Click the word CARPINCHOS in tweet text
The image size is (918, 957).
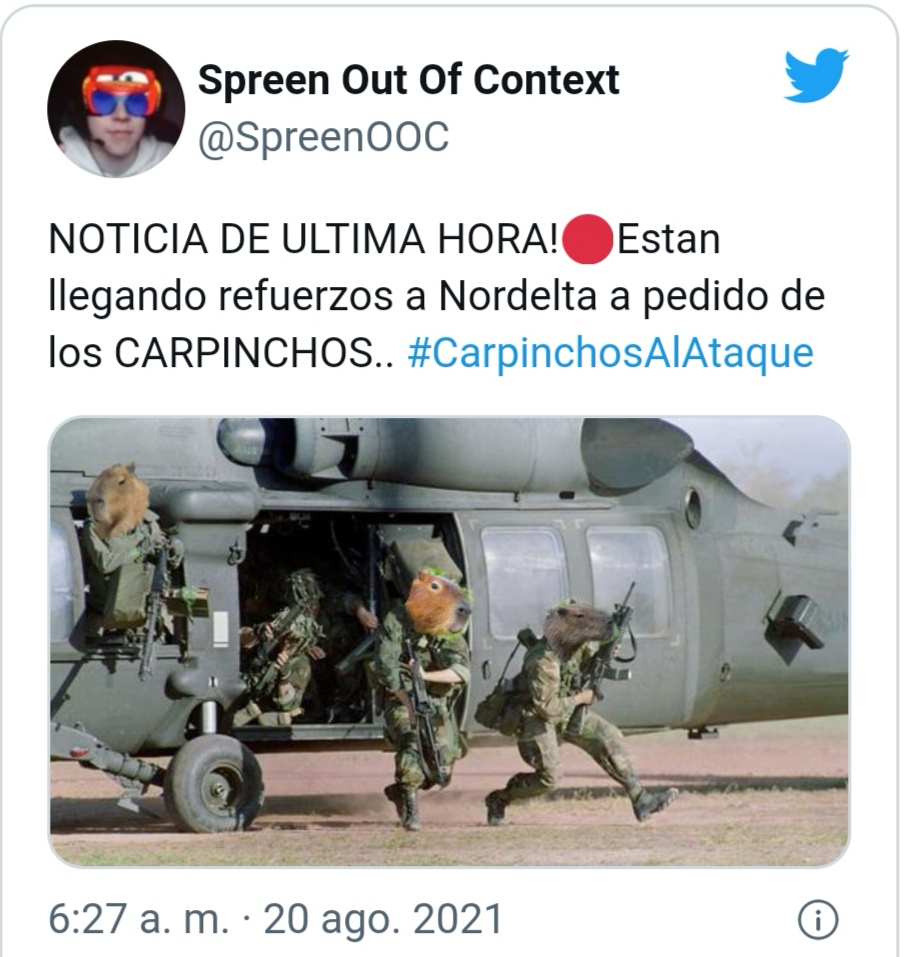pyautogui.click(x=244, y=353)
